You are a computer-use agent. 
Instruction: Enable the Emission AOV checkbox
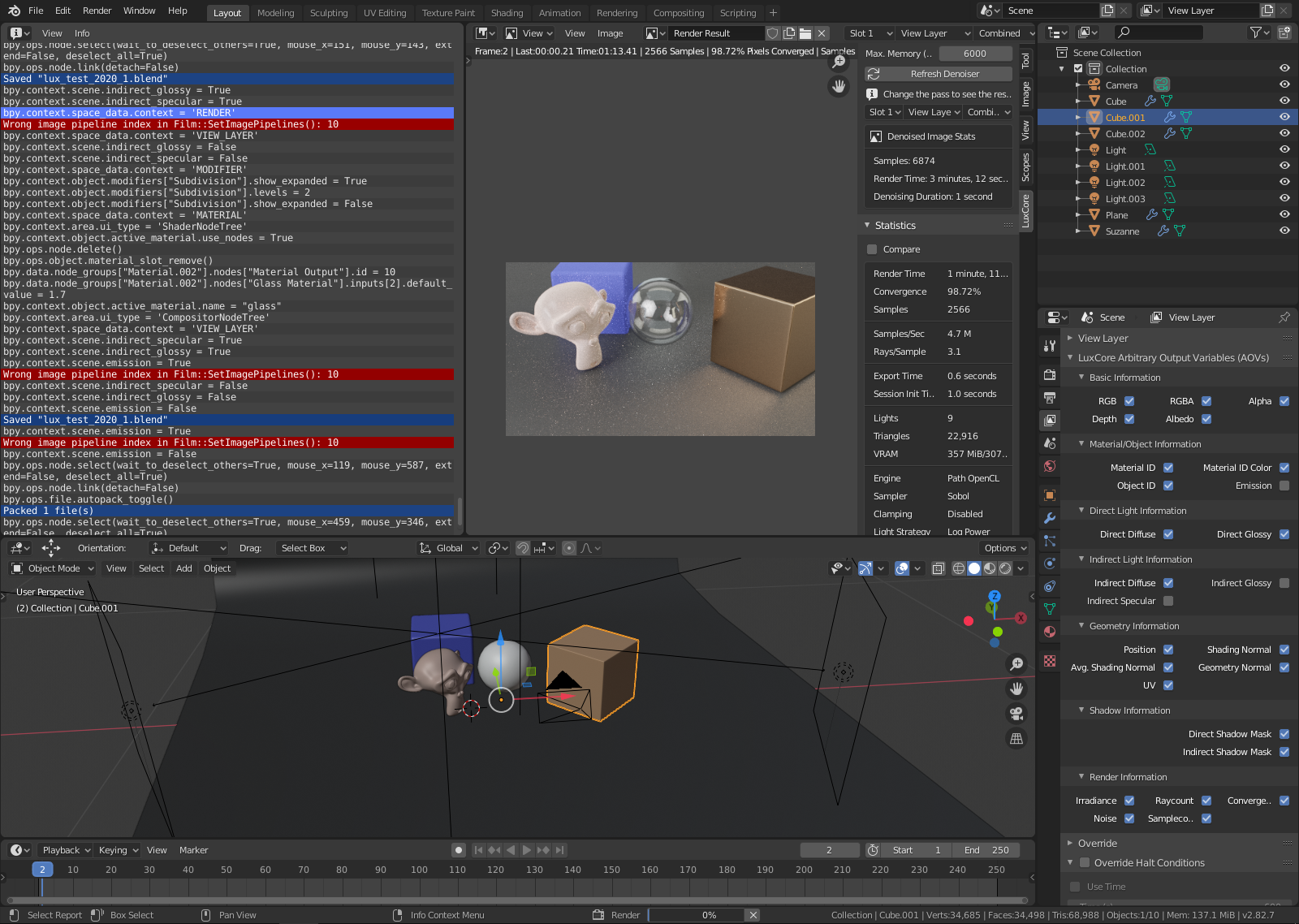tap(1284, 486)
